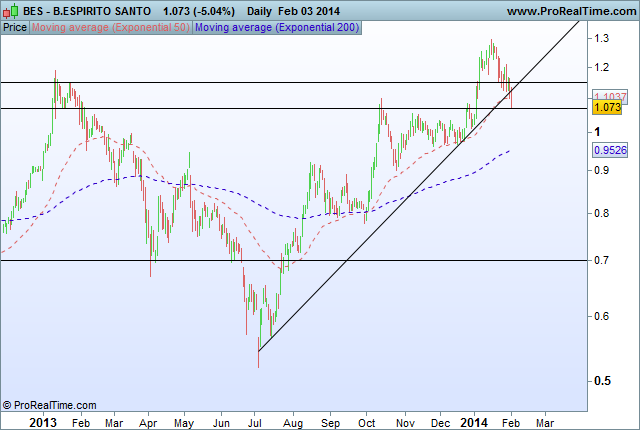The image size is (640, 430).
Task: Open the www.ProRealTime.com link
Action: (571, 11)
